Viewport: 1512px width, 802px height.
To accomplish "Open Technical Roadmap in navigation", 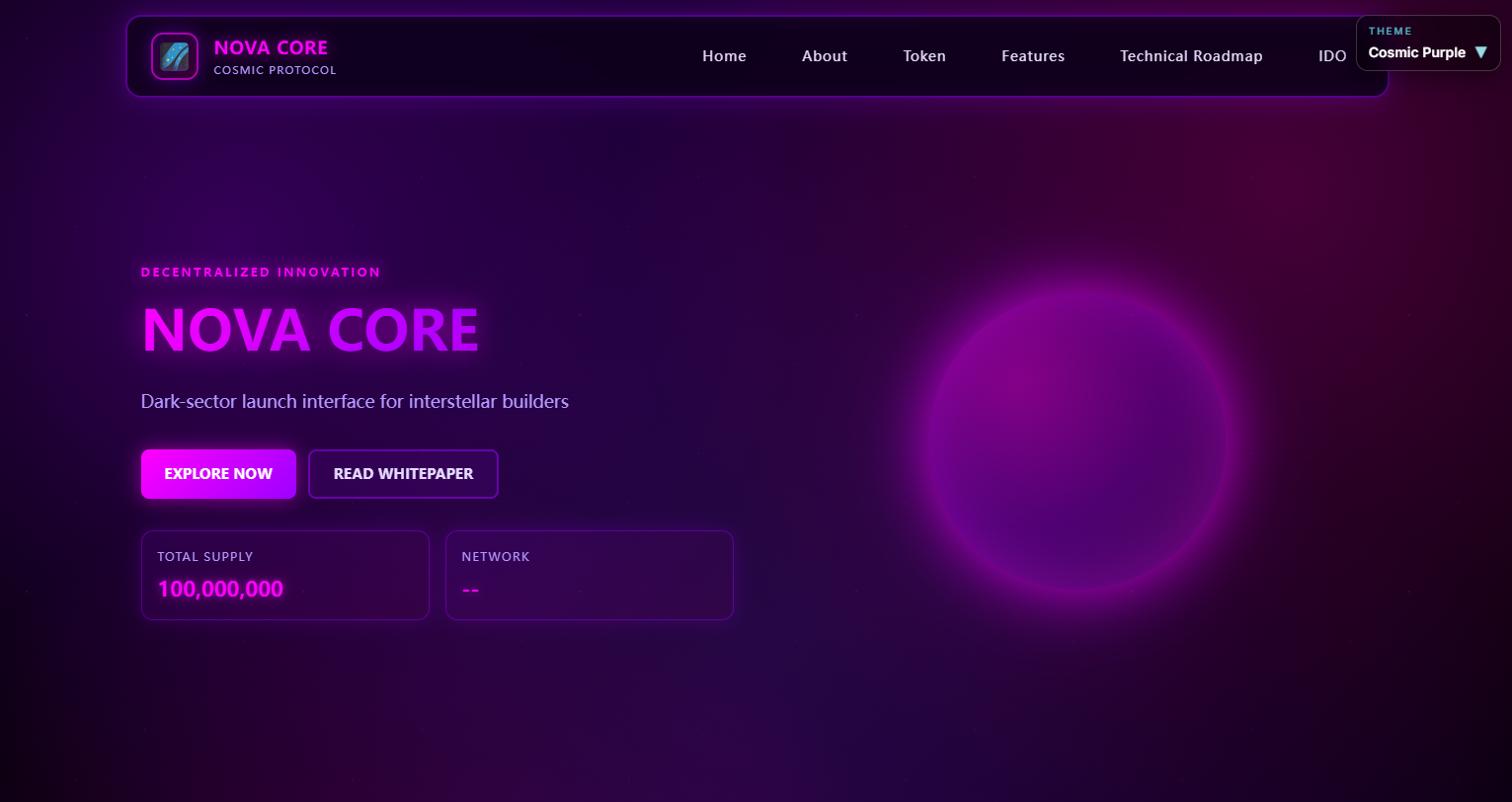I will pos(1191,56).
